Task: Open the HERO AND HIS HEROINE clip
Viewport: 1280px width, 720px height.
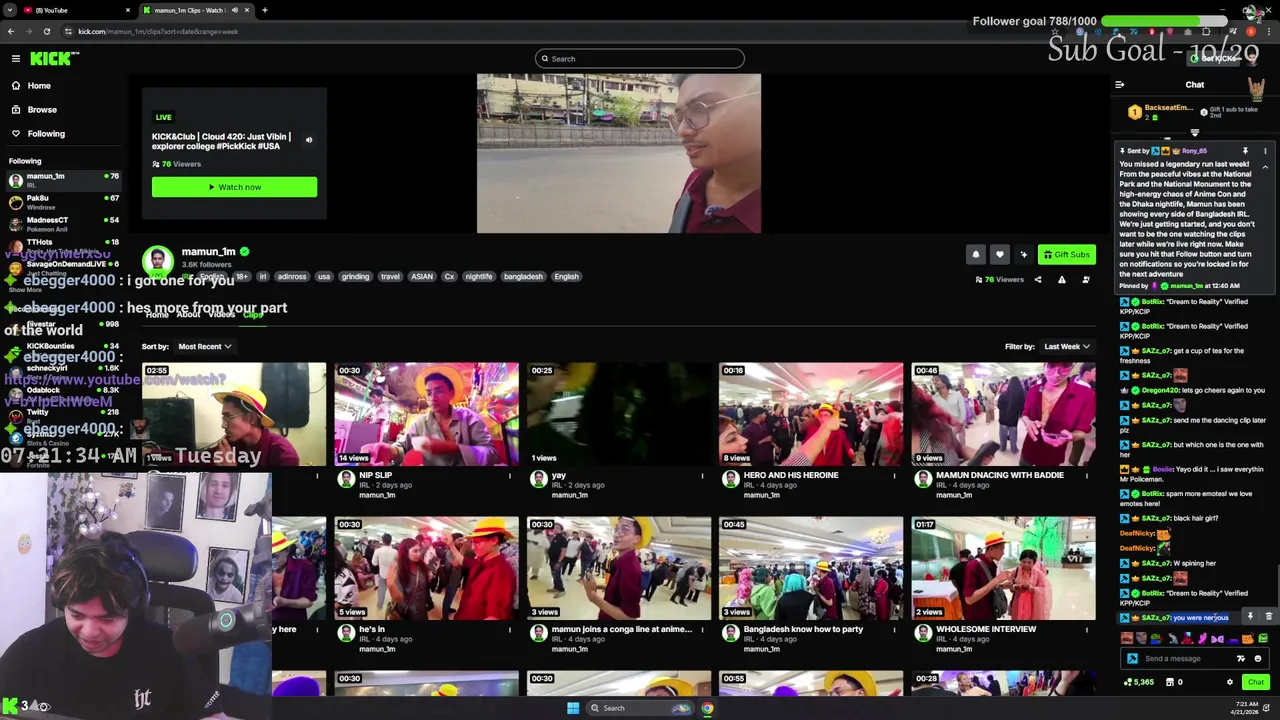Action: [x=810, y=414]
